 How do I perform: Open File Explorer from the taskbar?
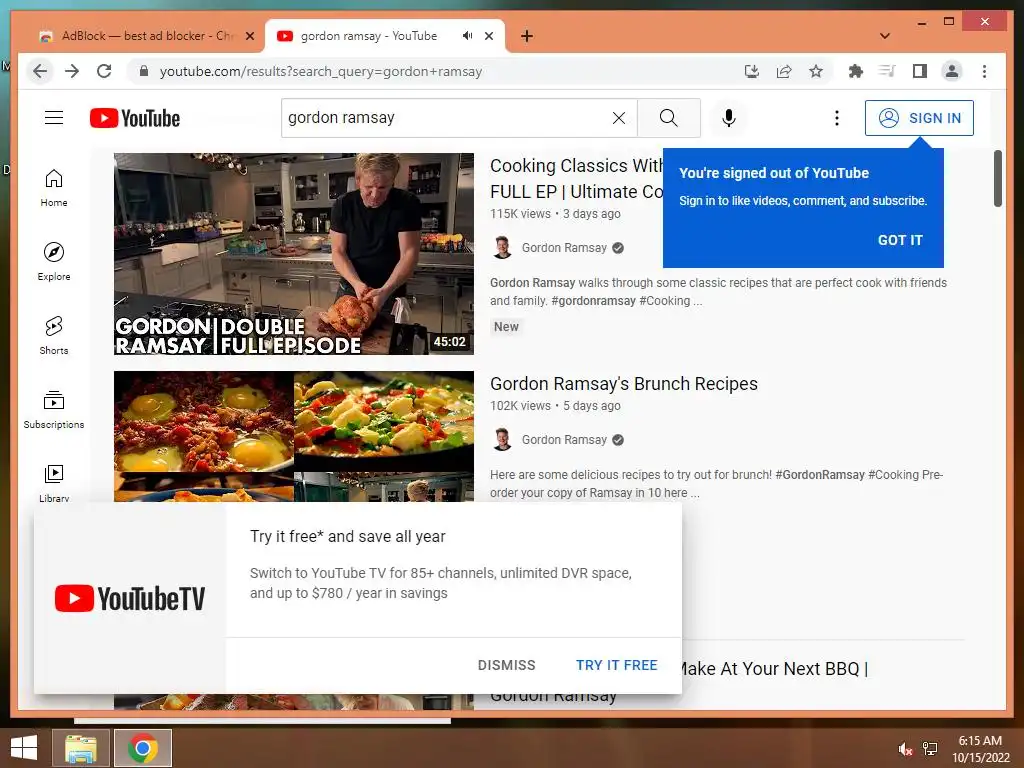80,748
